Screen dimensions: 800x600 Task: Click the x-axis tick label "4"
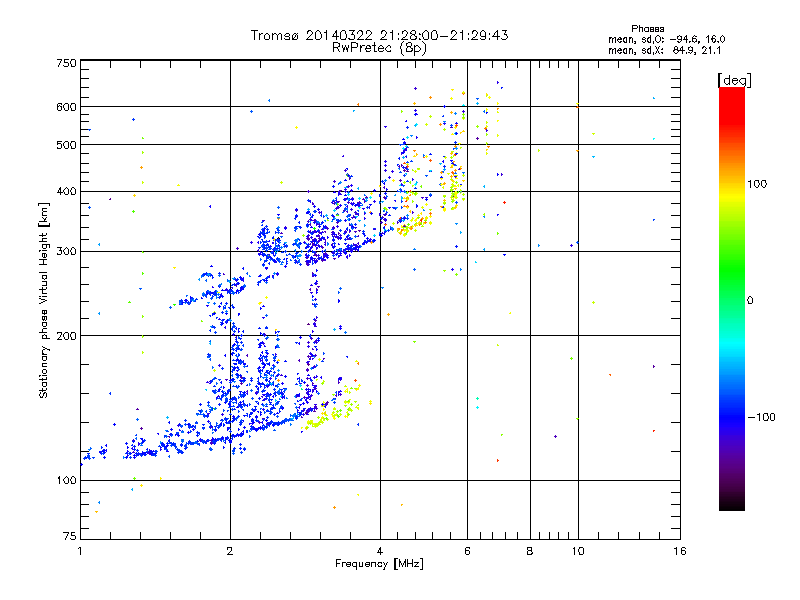(380, 551)
